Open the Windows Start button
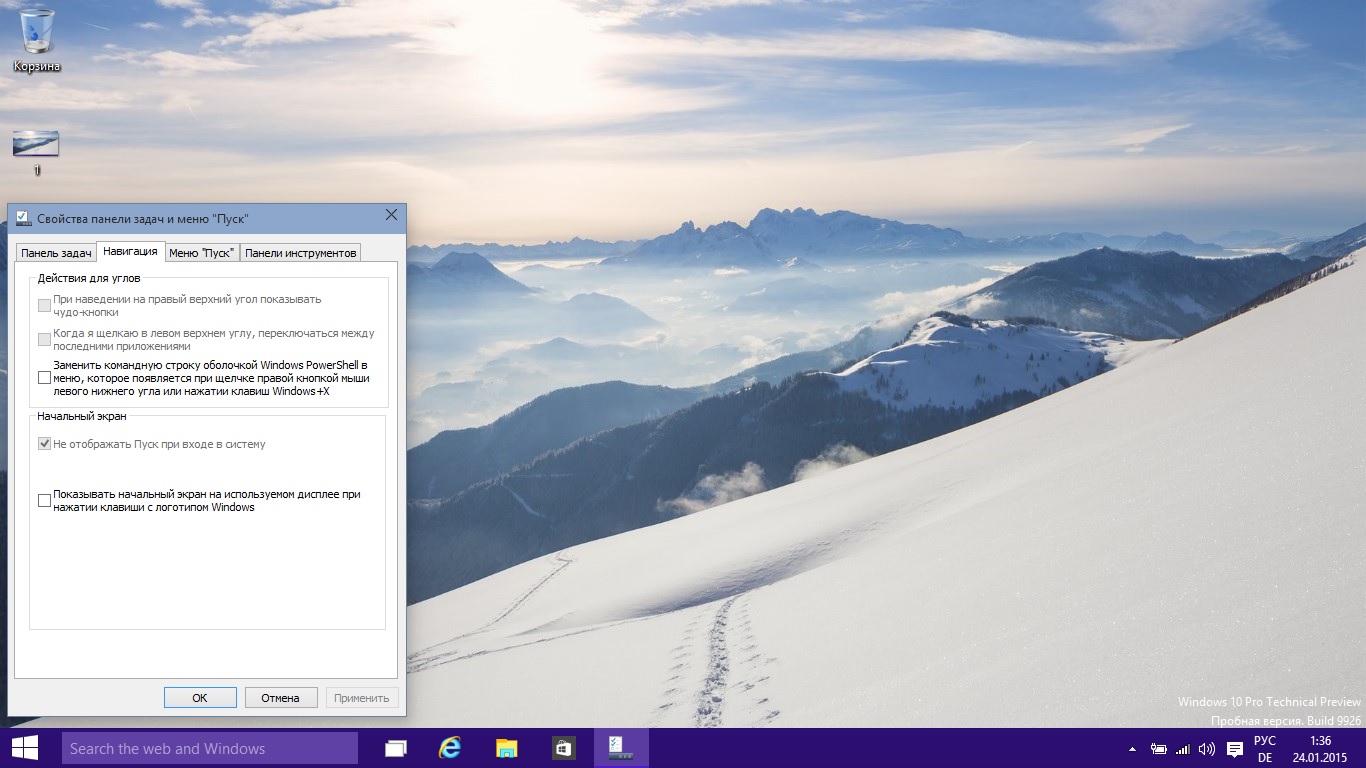Screen dimensions: 1366x768 point(25,748)
